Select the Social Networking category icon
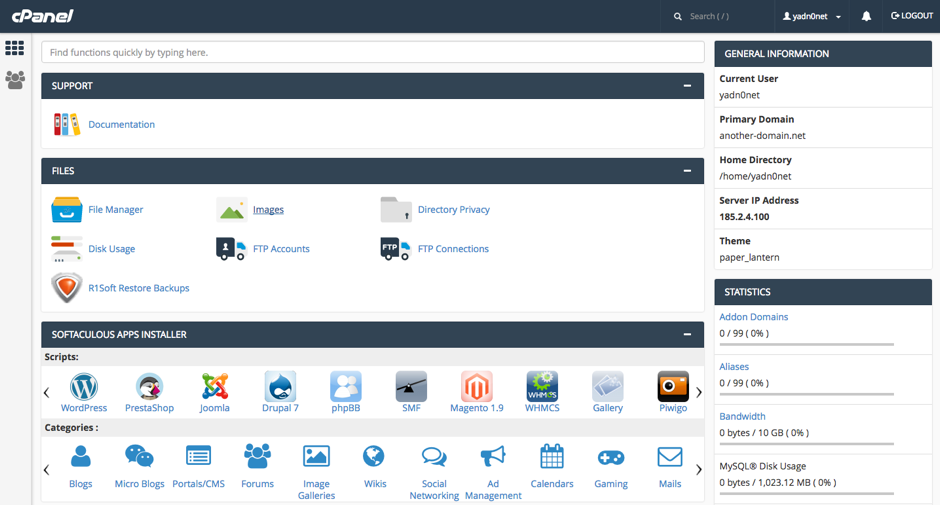 coord(434,457)
